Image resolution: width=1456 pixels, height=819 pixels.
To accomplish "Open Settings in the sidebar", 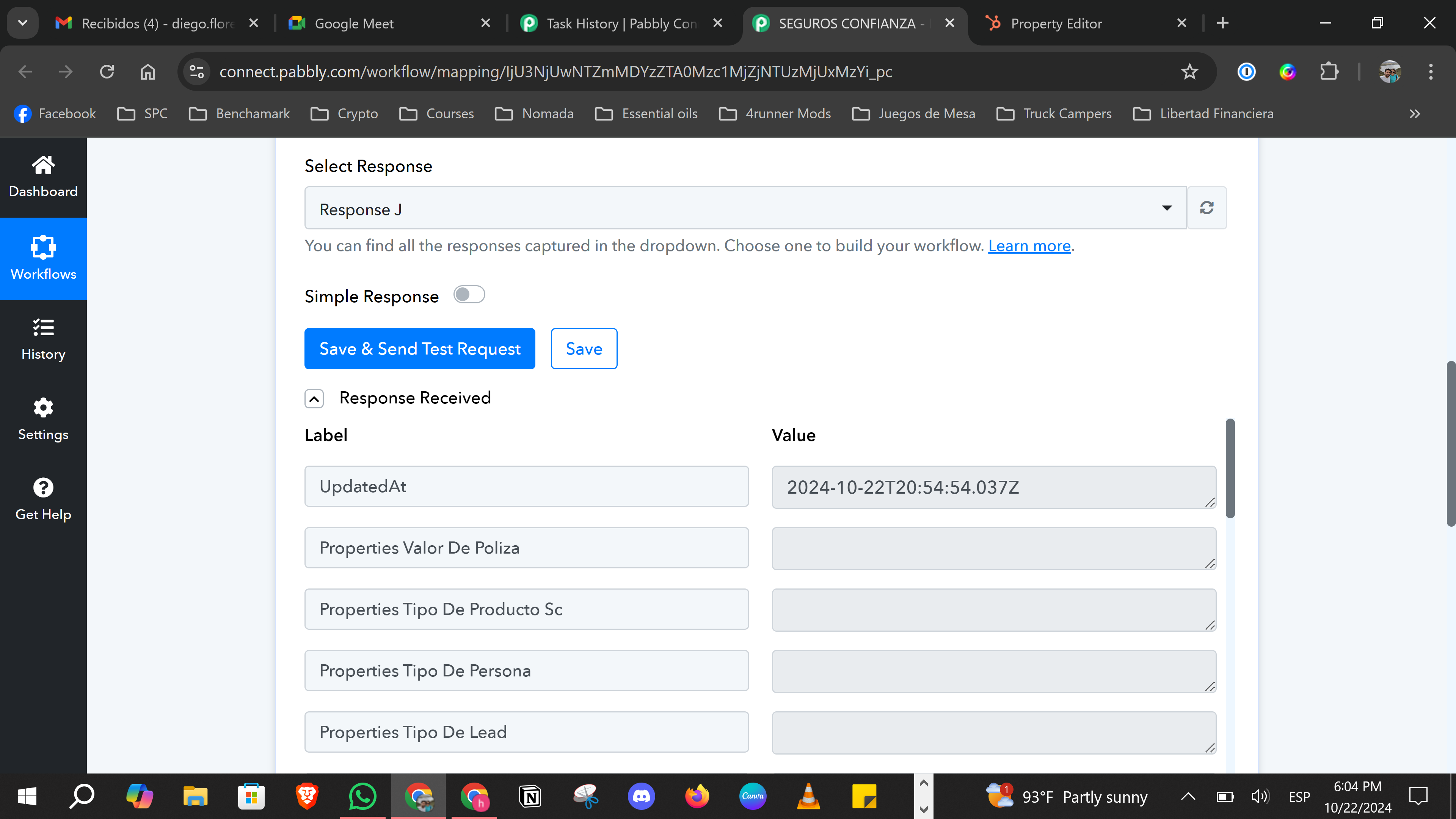I will pyautogui.click(x=43, y=419).
